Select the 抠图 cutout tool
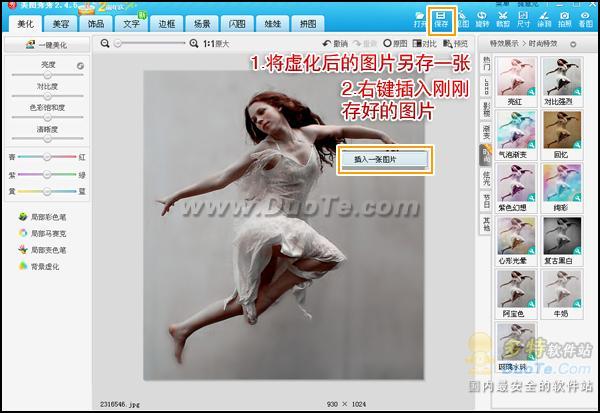This screenshot has height=413, width=600. coord(462,19)
